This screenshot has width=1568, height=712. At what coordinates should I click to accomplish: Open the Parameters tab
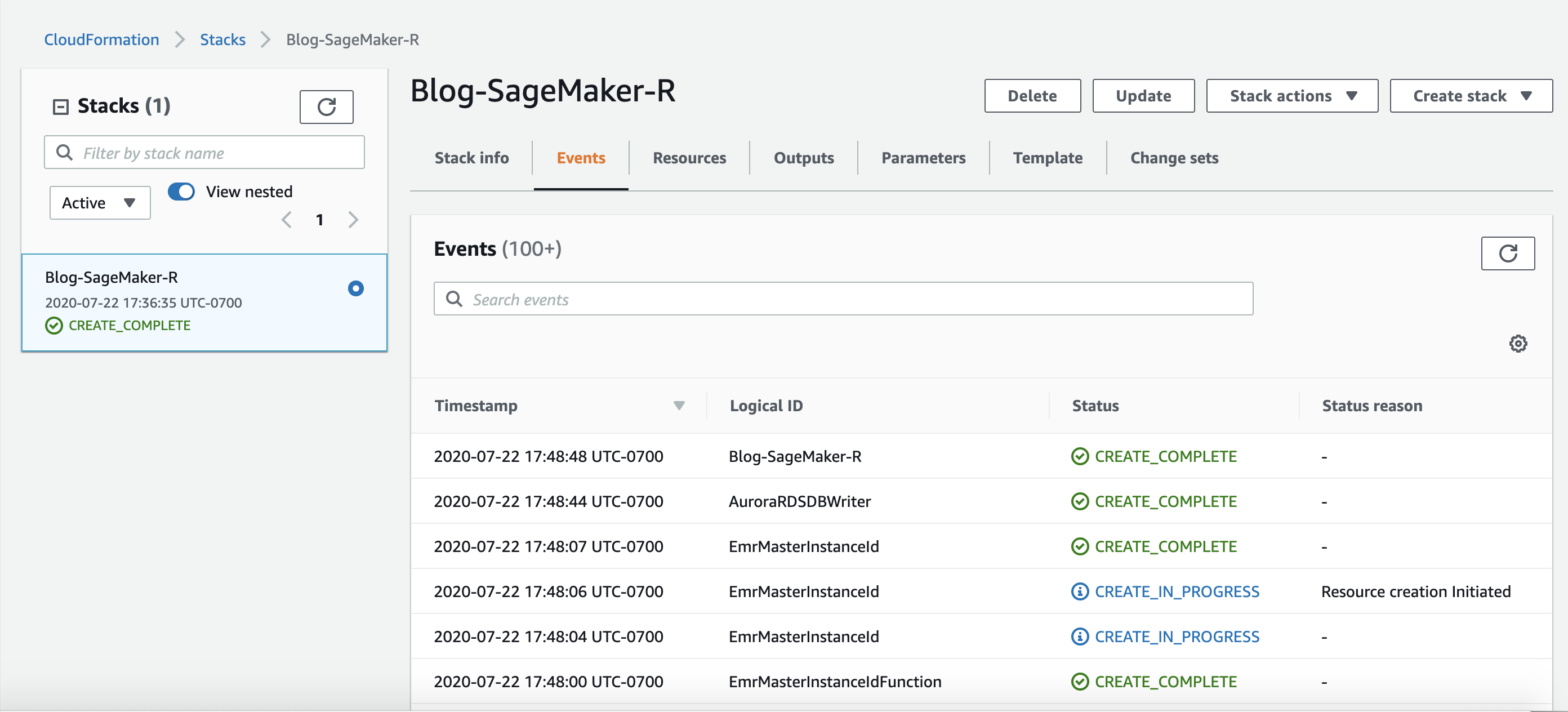[923, 158]
